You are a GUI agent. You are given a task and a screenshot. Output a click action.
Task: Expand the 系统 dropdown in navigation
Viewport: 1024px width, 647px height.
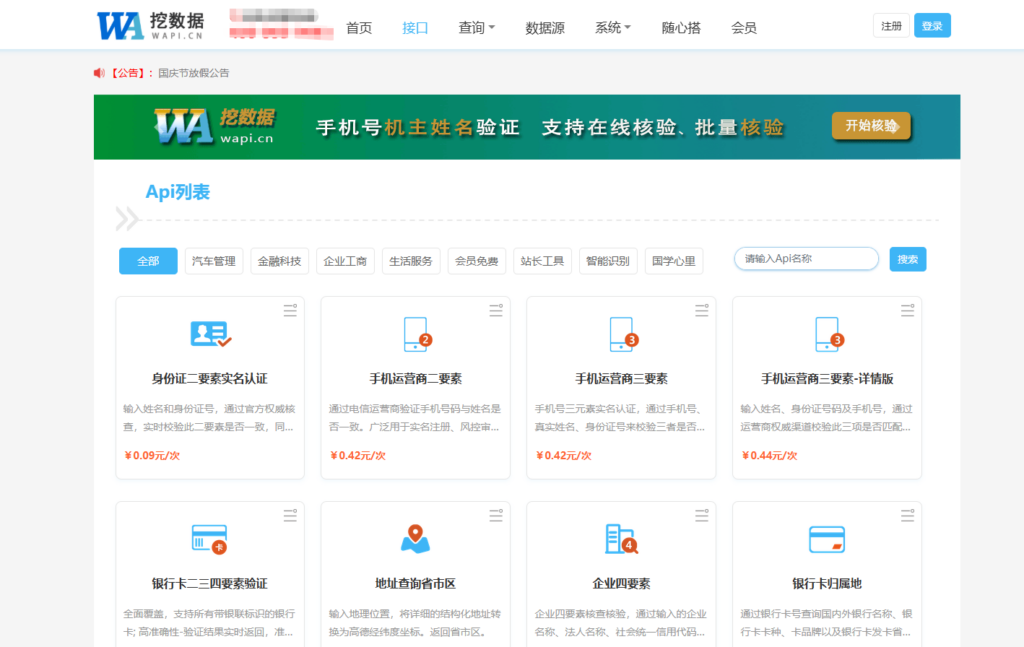[x=612, y=28]
